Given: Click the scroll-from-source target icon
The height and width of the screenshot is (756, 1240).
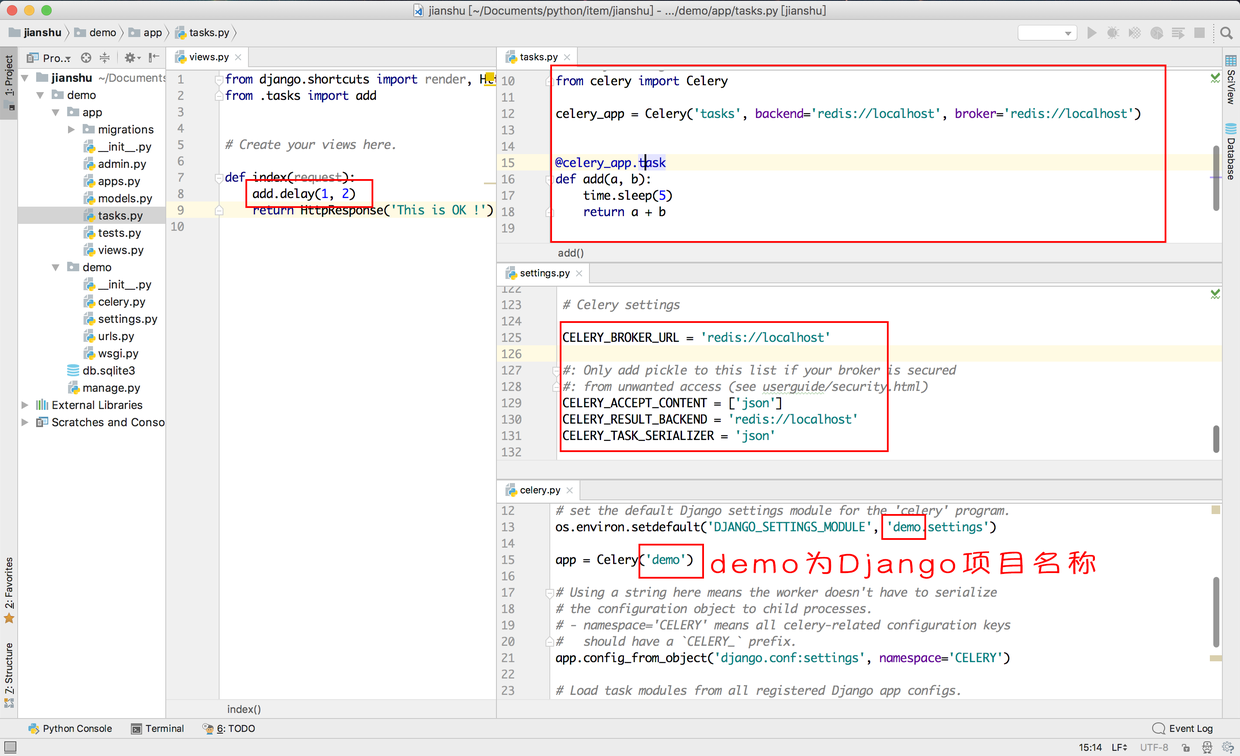Looking at the screenshot, I should 86,58.
